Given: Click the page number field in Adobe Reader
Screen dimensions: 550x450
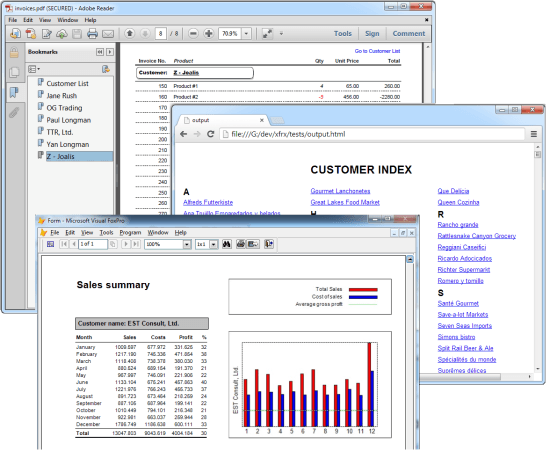Looking at the screenshot, I should 160,34.
